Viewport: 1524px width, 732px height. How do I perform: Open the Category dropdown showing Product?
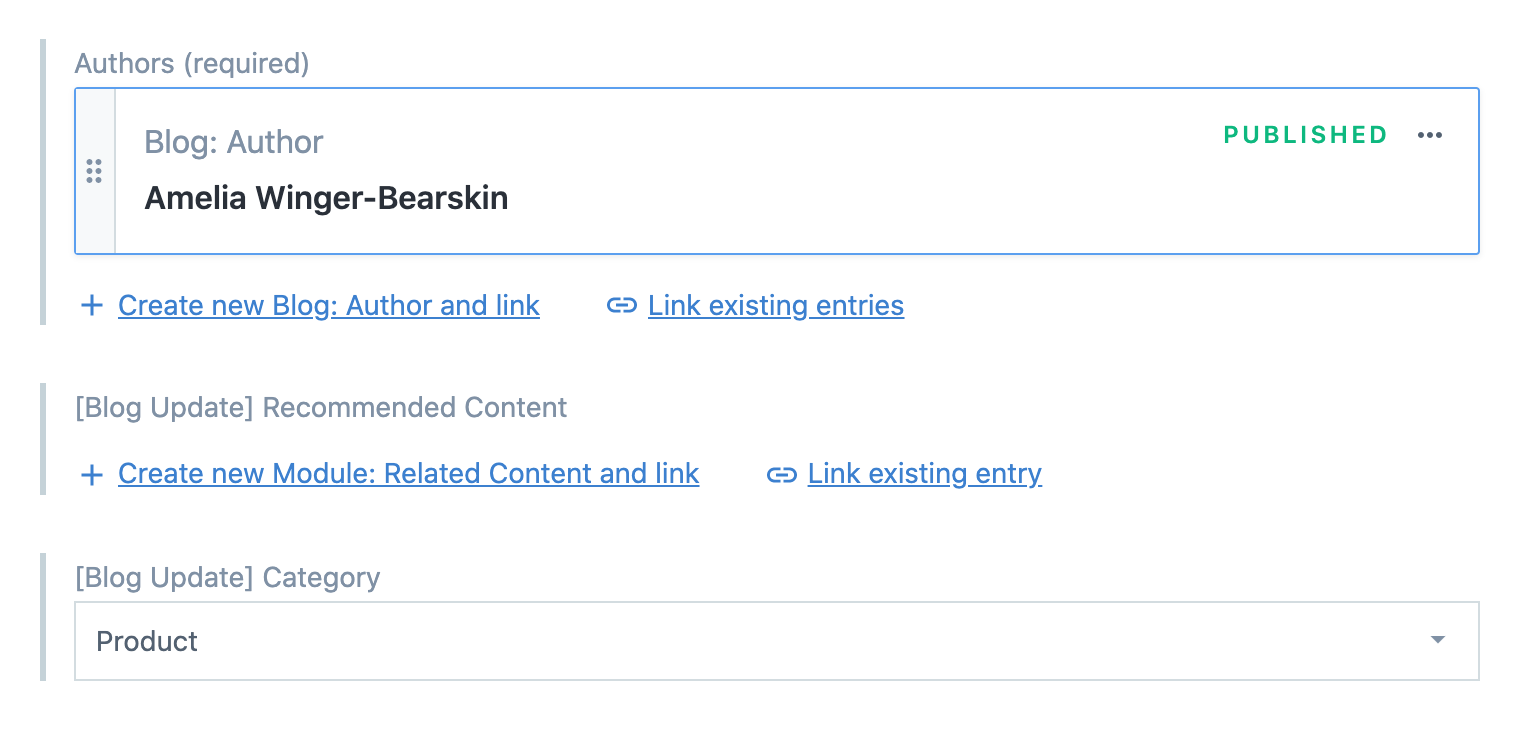point(776,641)
